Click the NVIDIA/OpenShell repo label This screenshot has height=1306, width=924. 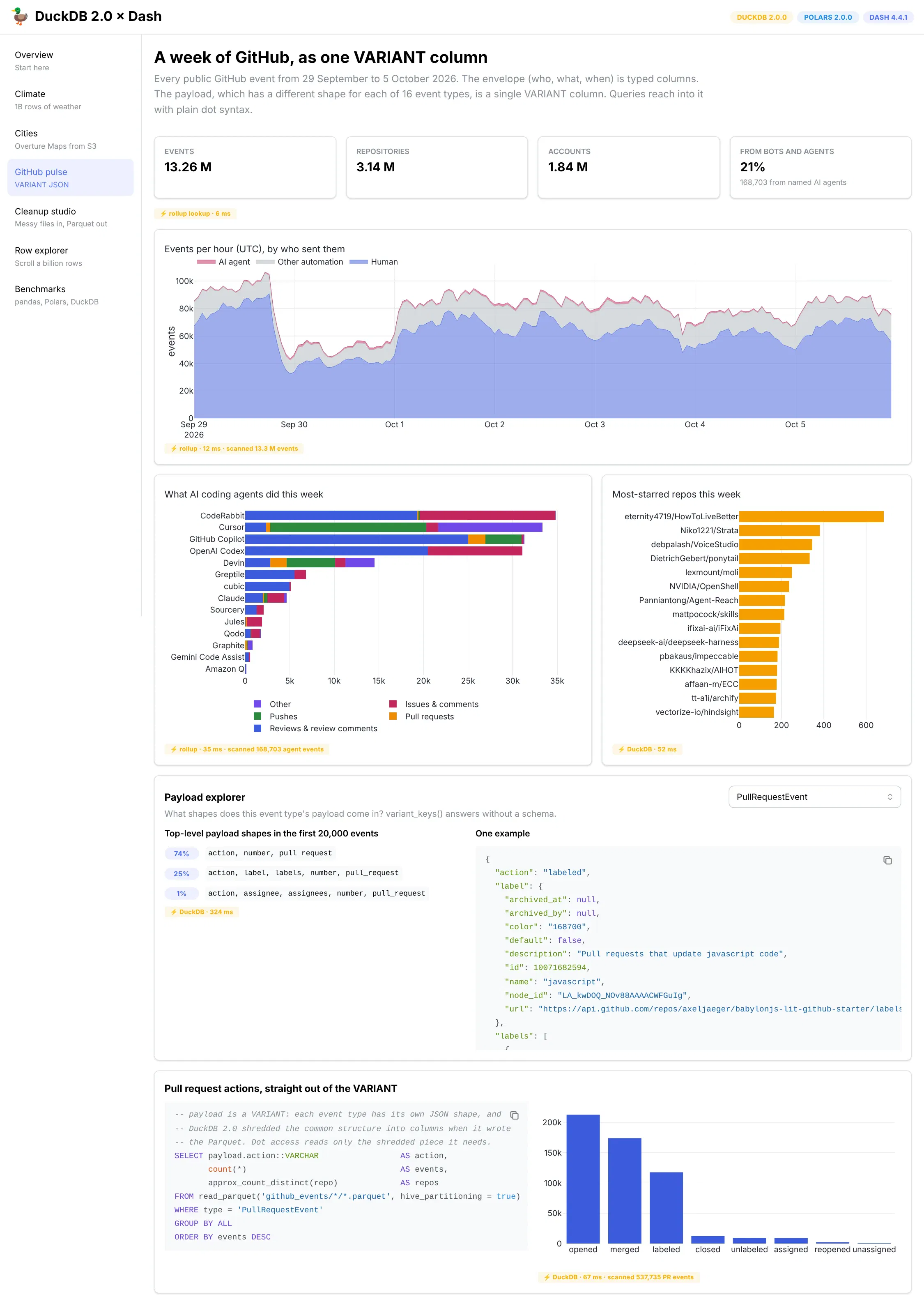tap(704, 586)
